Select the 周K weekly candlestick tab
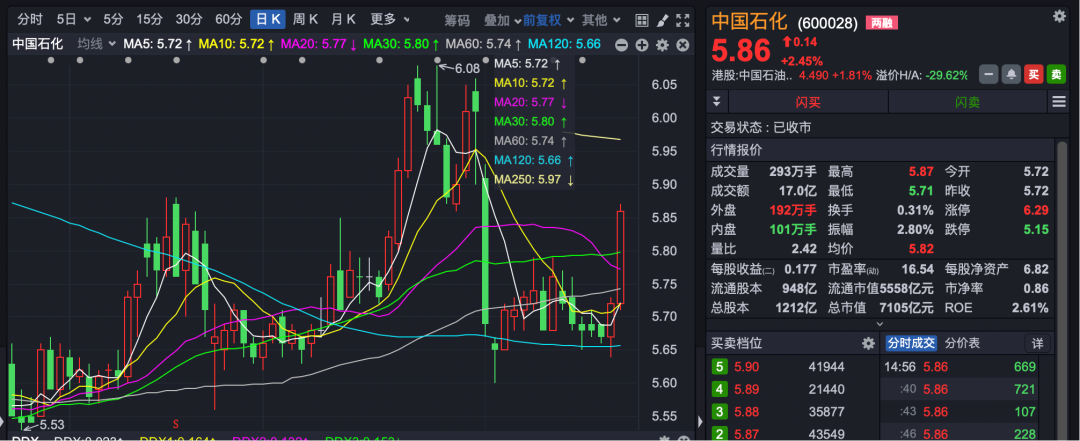Screen dimensions: 1080x441 (305, 19)
